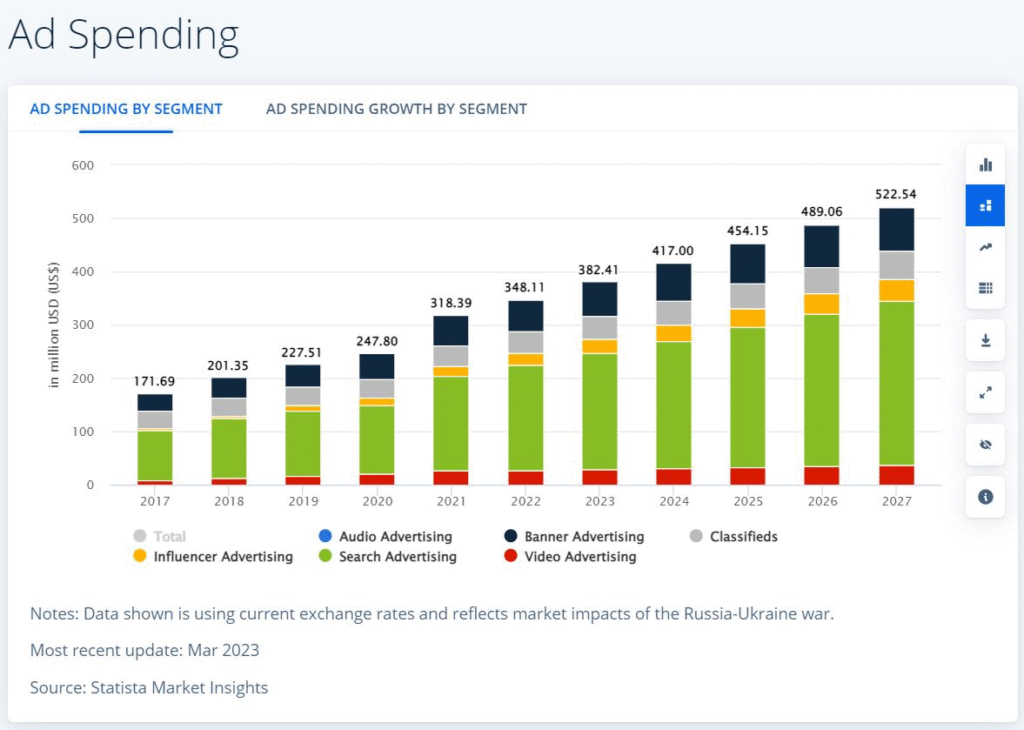Viewport: 1024px width, 730px height.
Task: Expand the chart to fullscreen
Action: coord(985,393)
